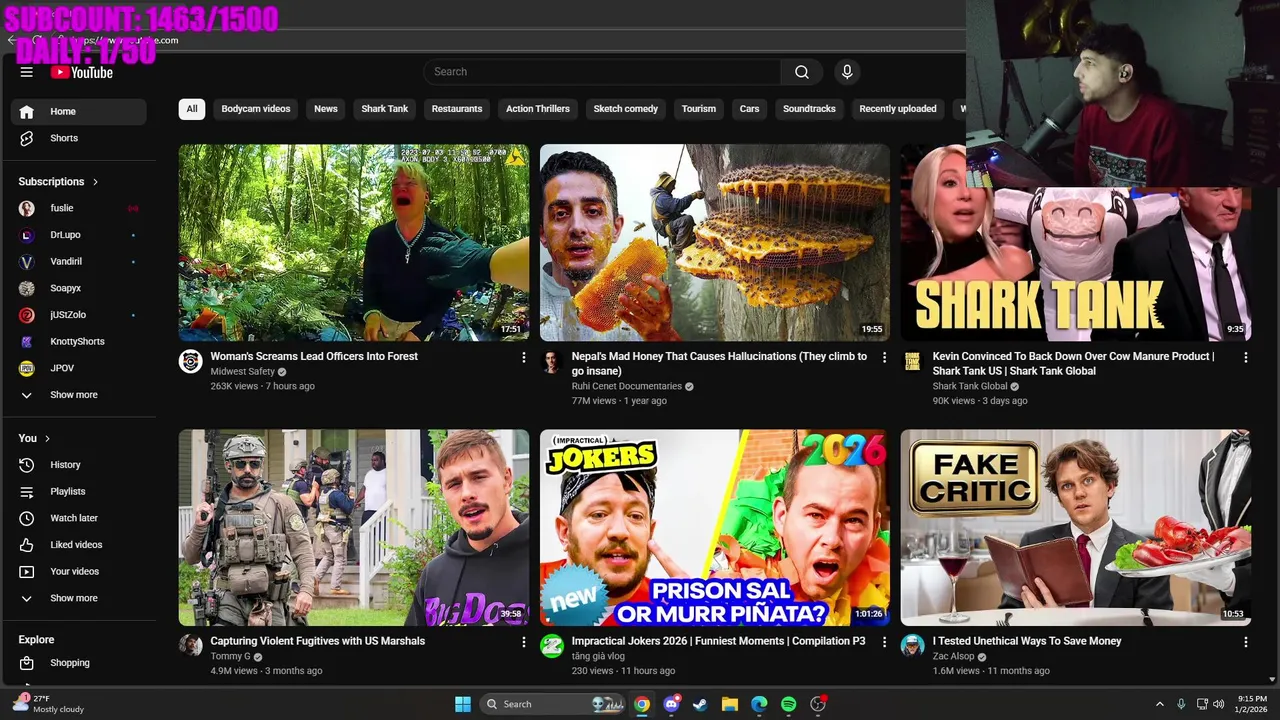The width and height of the screenshot is (1280, 720).
Task: Select the Tourism filter chip
Action: (699, 109)
